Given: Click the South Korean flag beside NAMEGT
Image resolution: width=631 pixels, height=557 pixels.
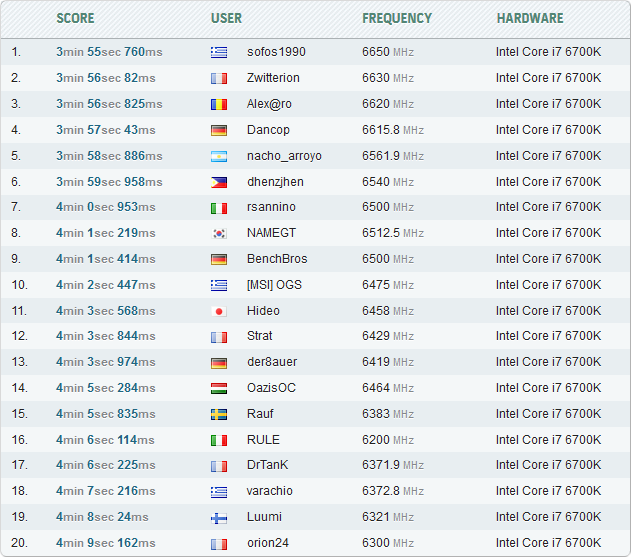Looking at the screenshot, I should click(x=219, y=233).
